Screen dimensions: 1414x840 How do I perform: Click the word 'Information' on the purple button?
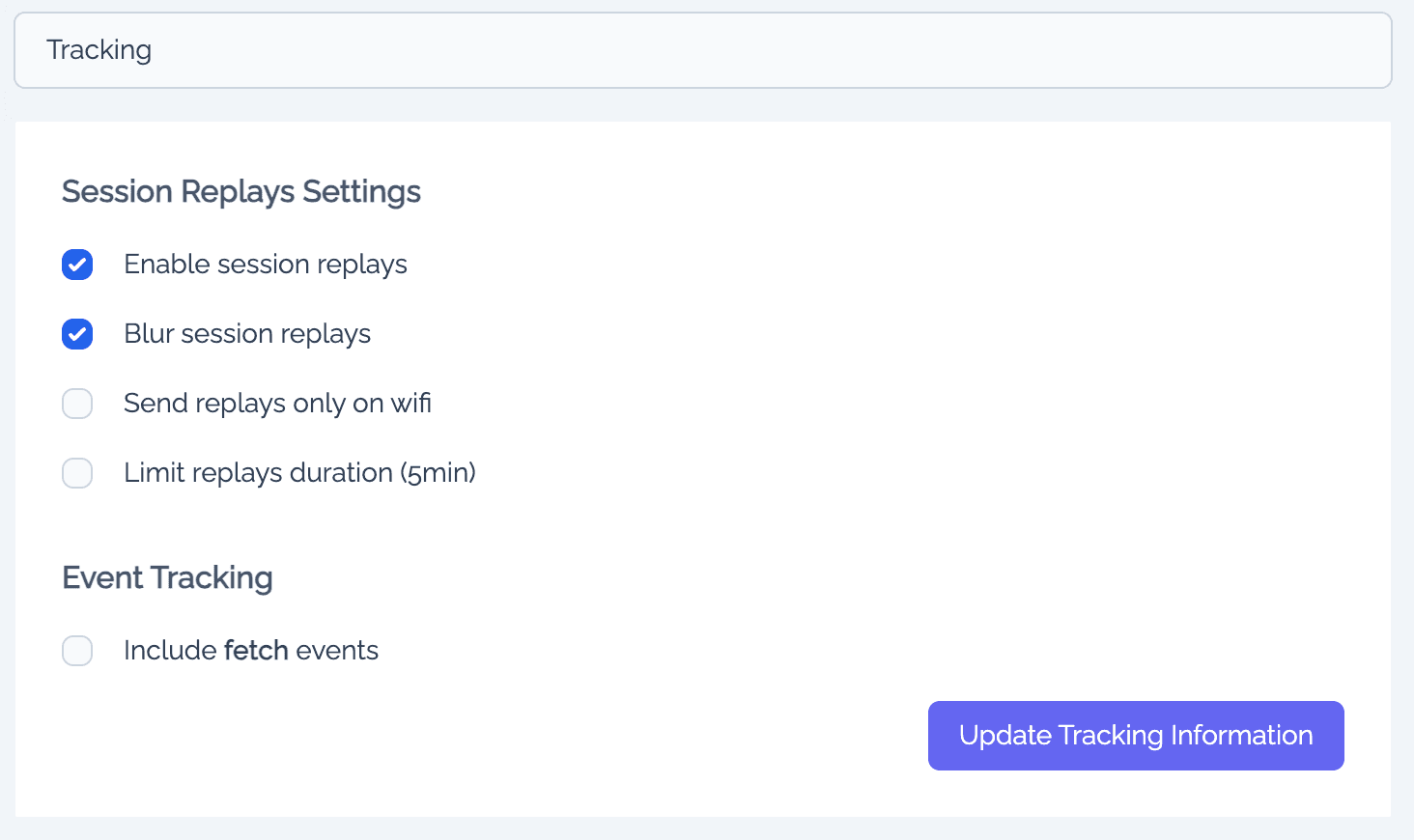point(1242,736)
